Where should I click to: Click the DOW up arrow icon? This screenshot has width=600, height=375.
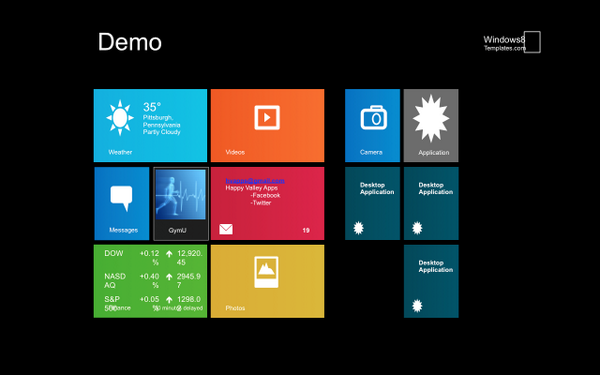click(x=169, y=253)
